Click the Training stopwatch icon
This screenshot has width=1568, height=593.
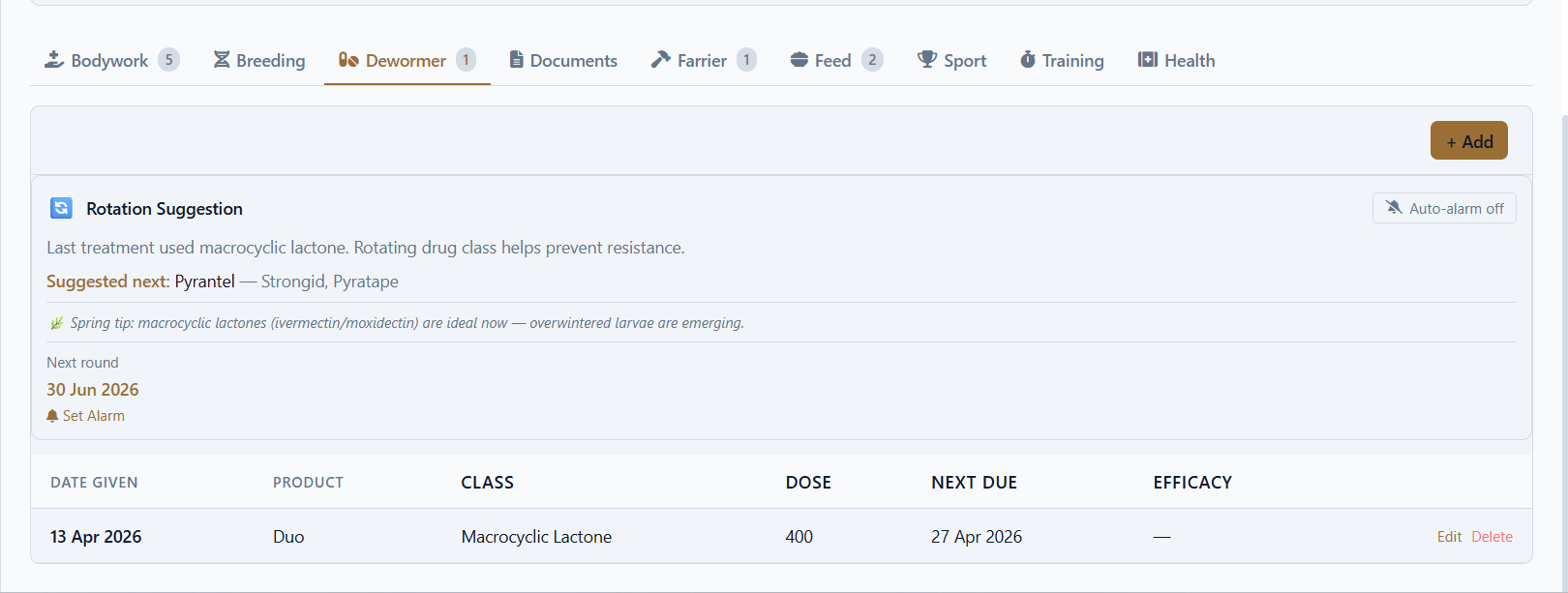coord(1028,60)
